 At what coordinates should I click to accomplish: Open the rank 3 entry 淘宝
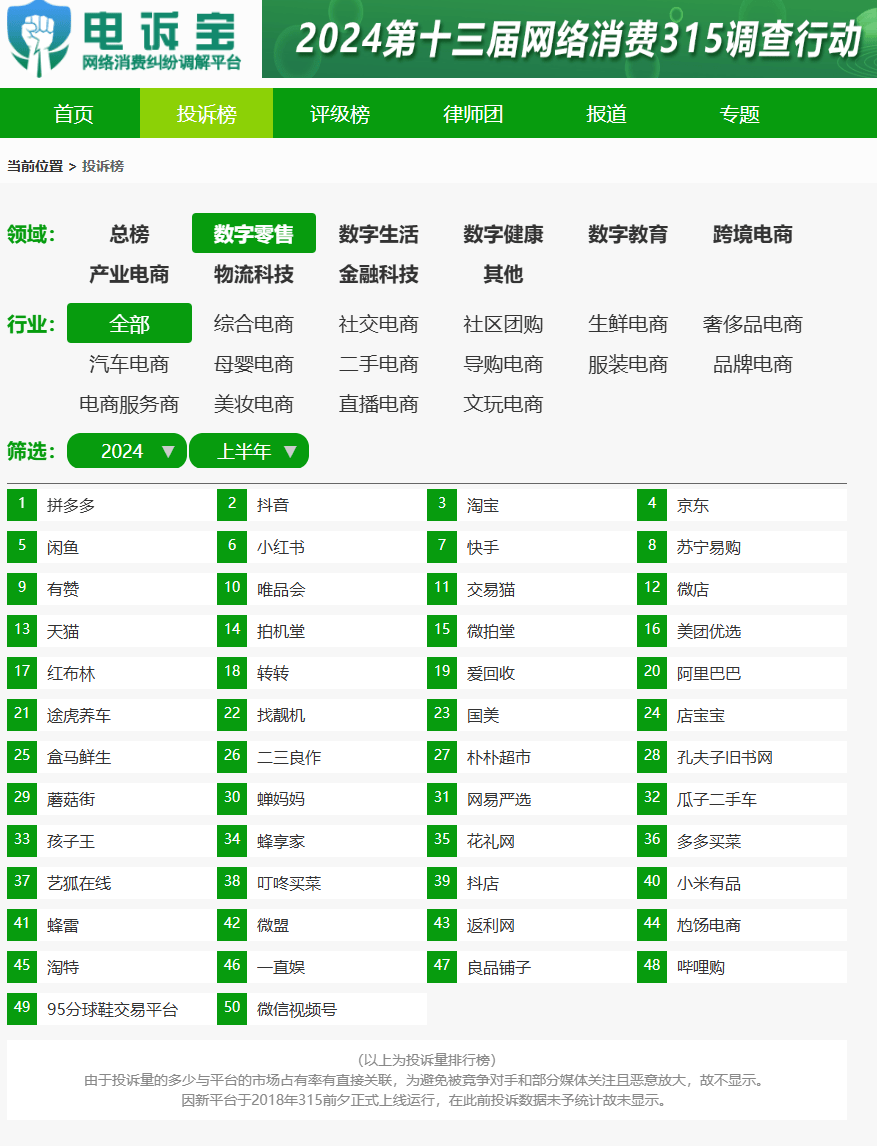coord(532,505)
